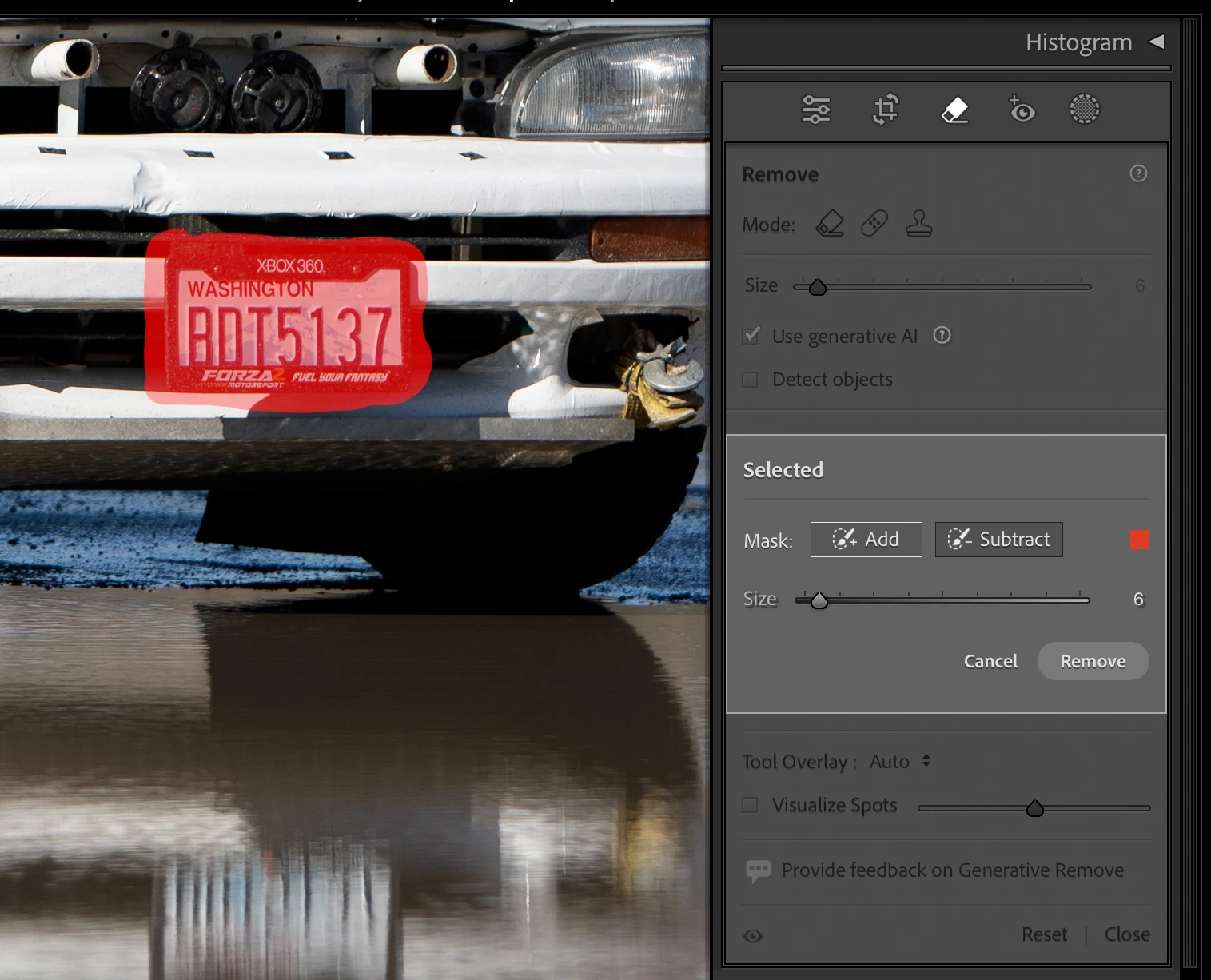Toggle the eye visibility icon at panel bottom

click(x=752, y=936)
